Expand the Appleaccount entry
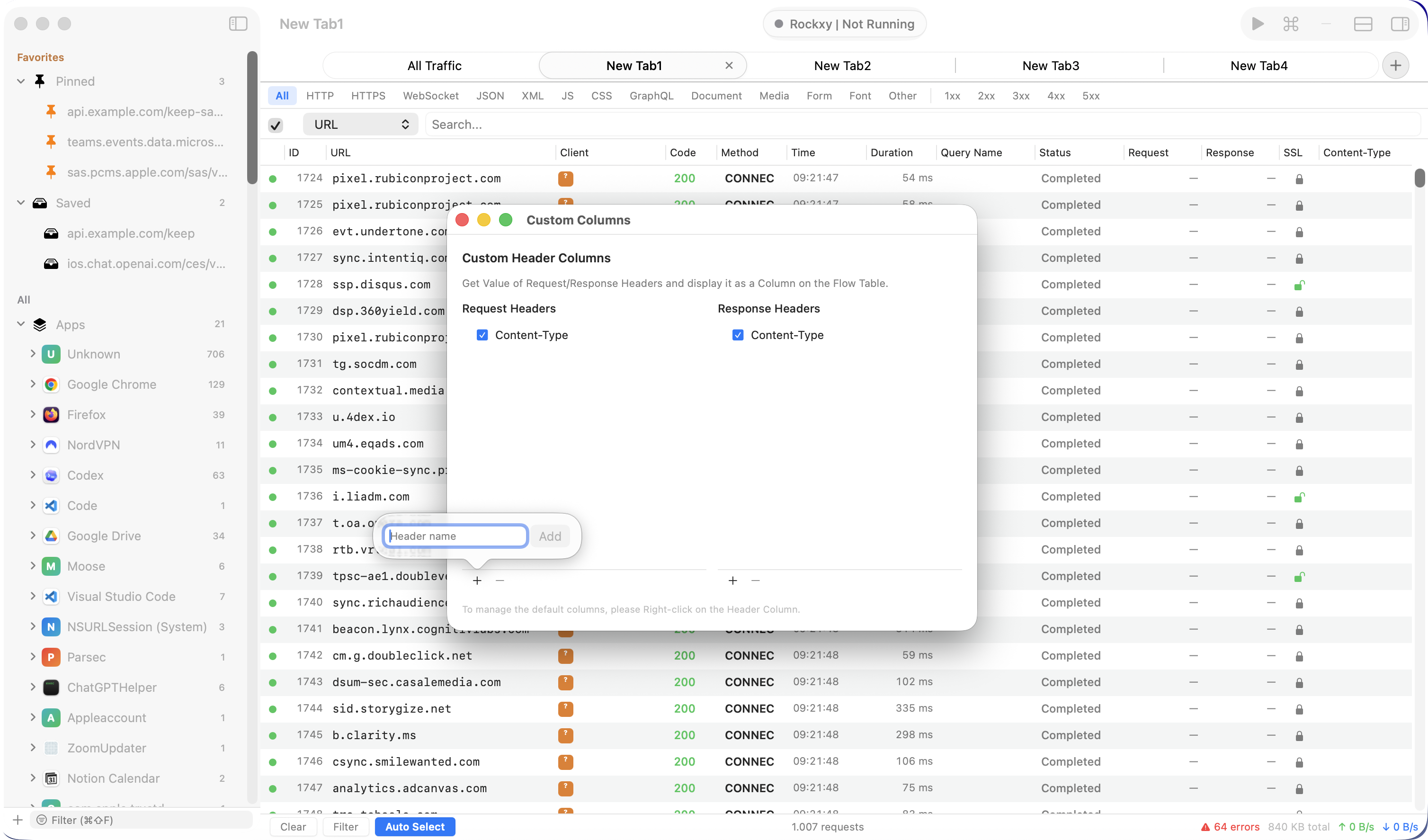Screen dimensions: 1428x840 coord(33,717)
